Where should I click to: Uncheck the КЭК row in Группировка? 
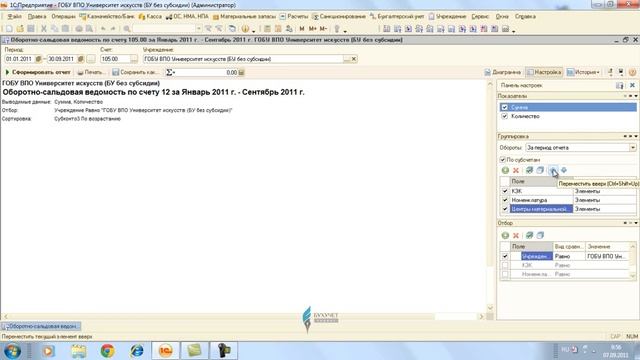(505, 191)
